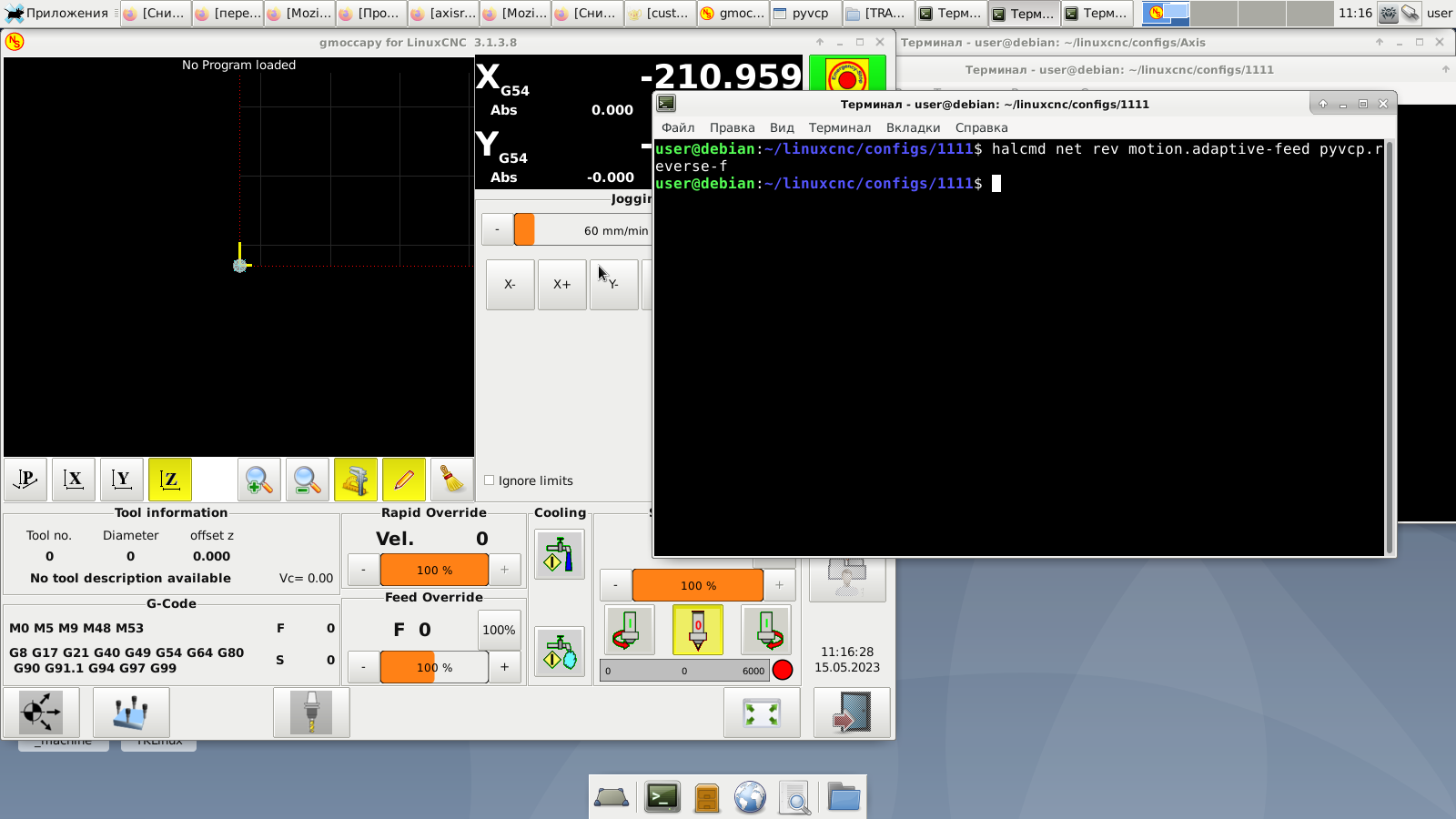Switch preview to Y view
The width and height of the screenshot is (1456, 819).
(122, 480)
